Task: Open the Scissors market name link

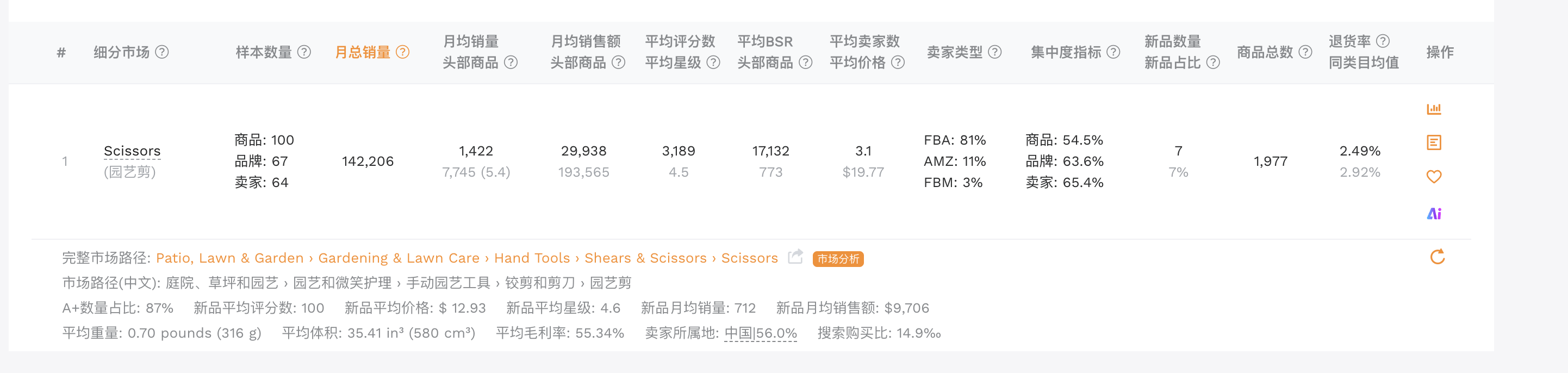Action: (132, 151)
